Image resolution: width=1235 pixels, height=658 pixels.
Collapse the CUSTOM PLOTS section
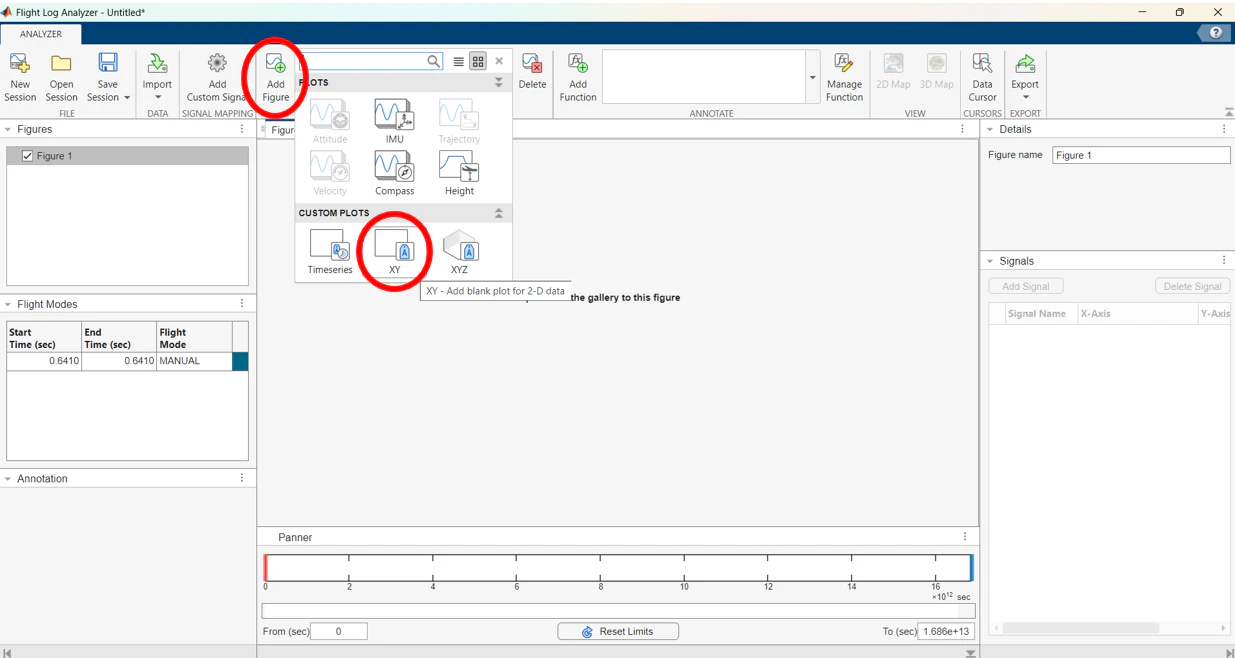[x=498, y=213]
